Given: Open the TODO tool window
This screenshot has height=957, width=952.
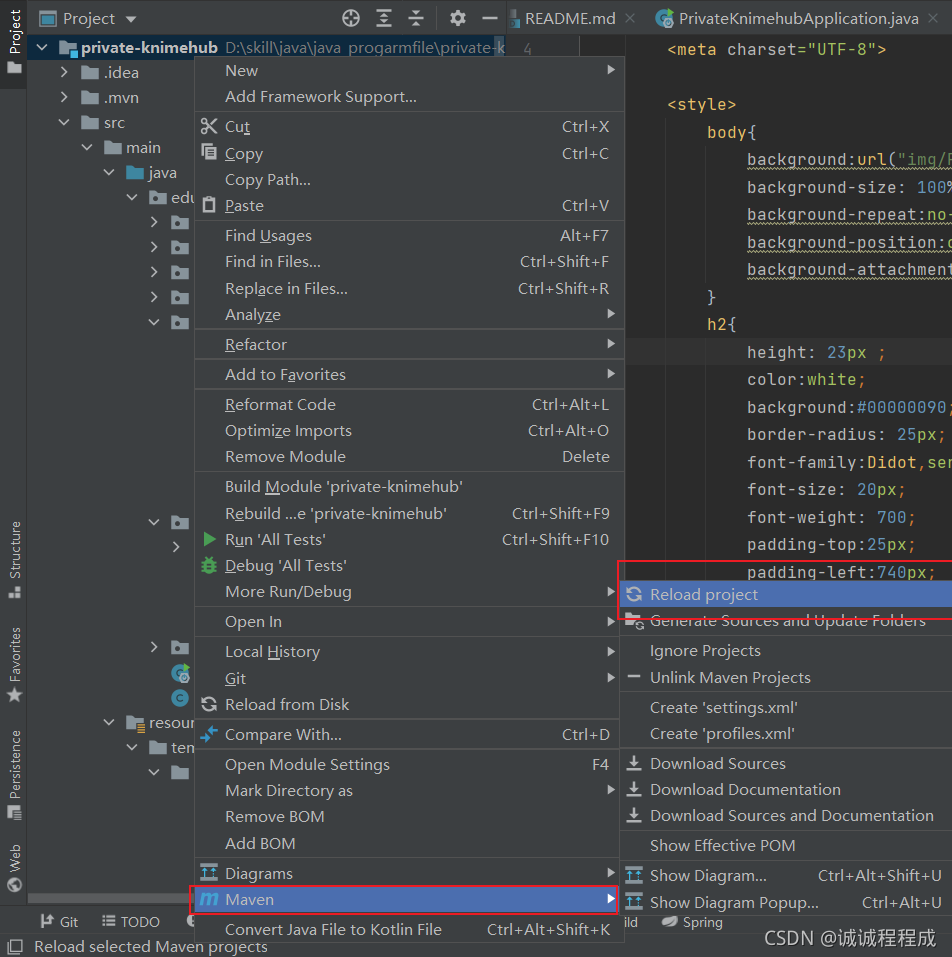Looking at the screenshot, I should (131, 921).
